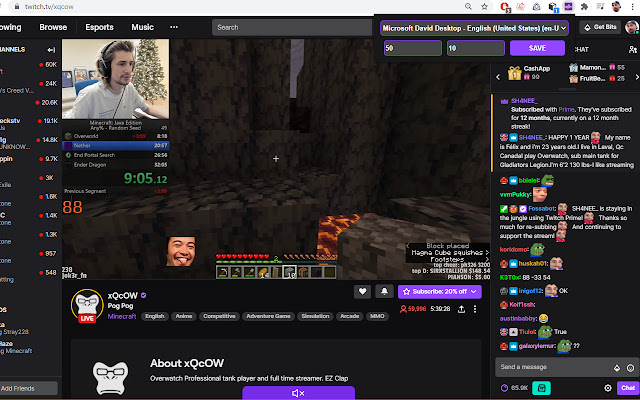Click huskah01 username in chat
Image resolution: width=640 pixels, height=400 pixels.
point(533,264)
